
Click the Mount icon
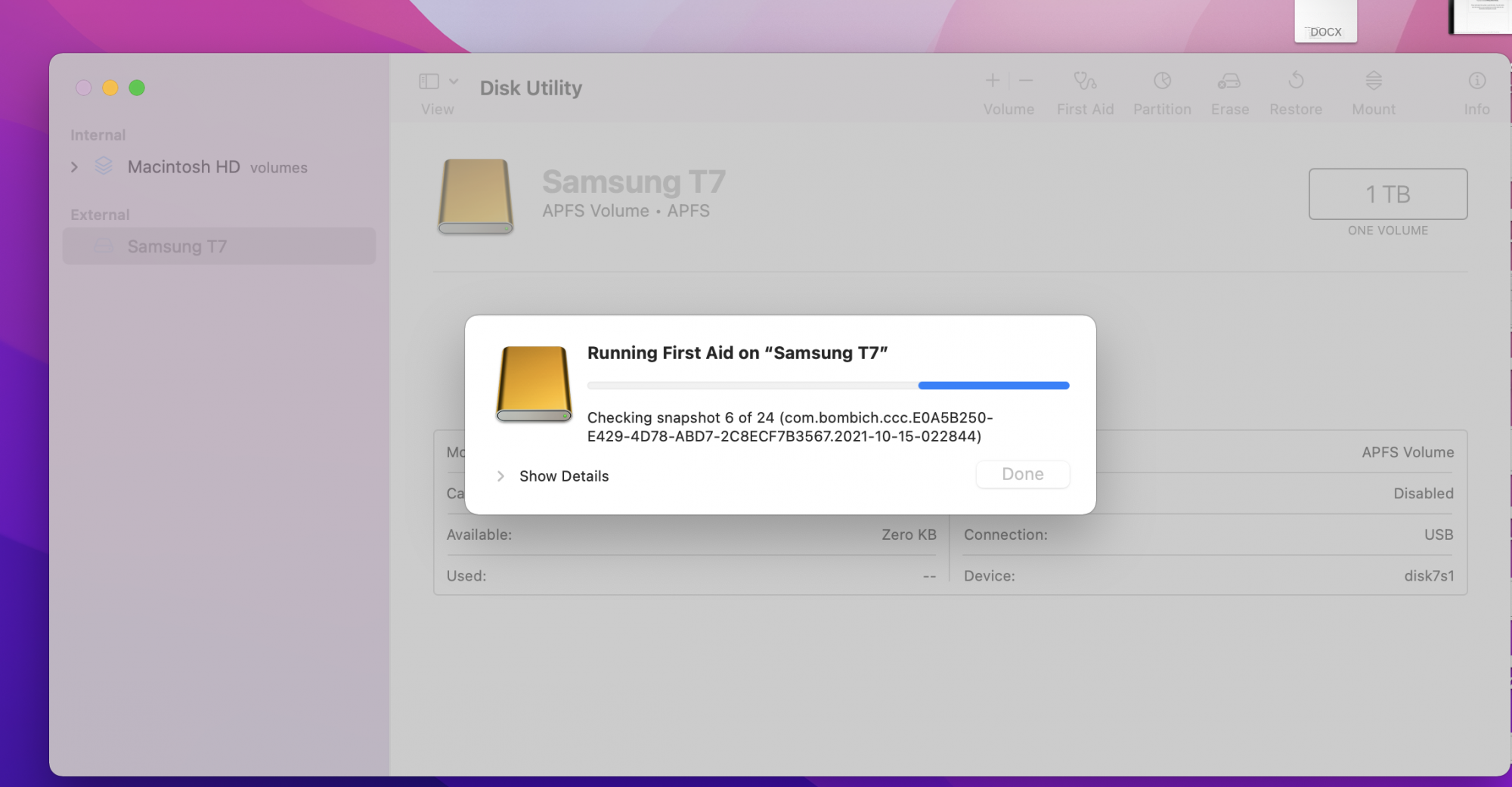(x=1374, y=80)
